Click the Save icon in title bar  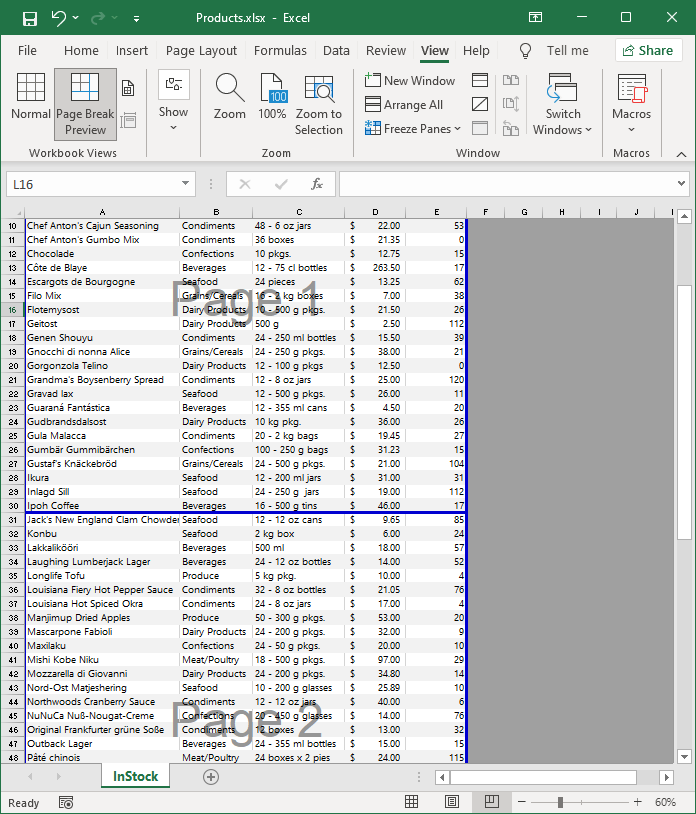(30, 18)
